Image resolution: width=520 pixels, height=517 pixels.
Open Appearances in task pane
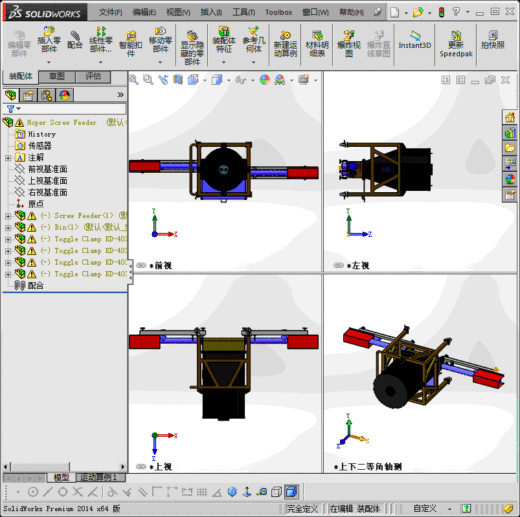510,179
